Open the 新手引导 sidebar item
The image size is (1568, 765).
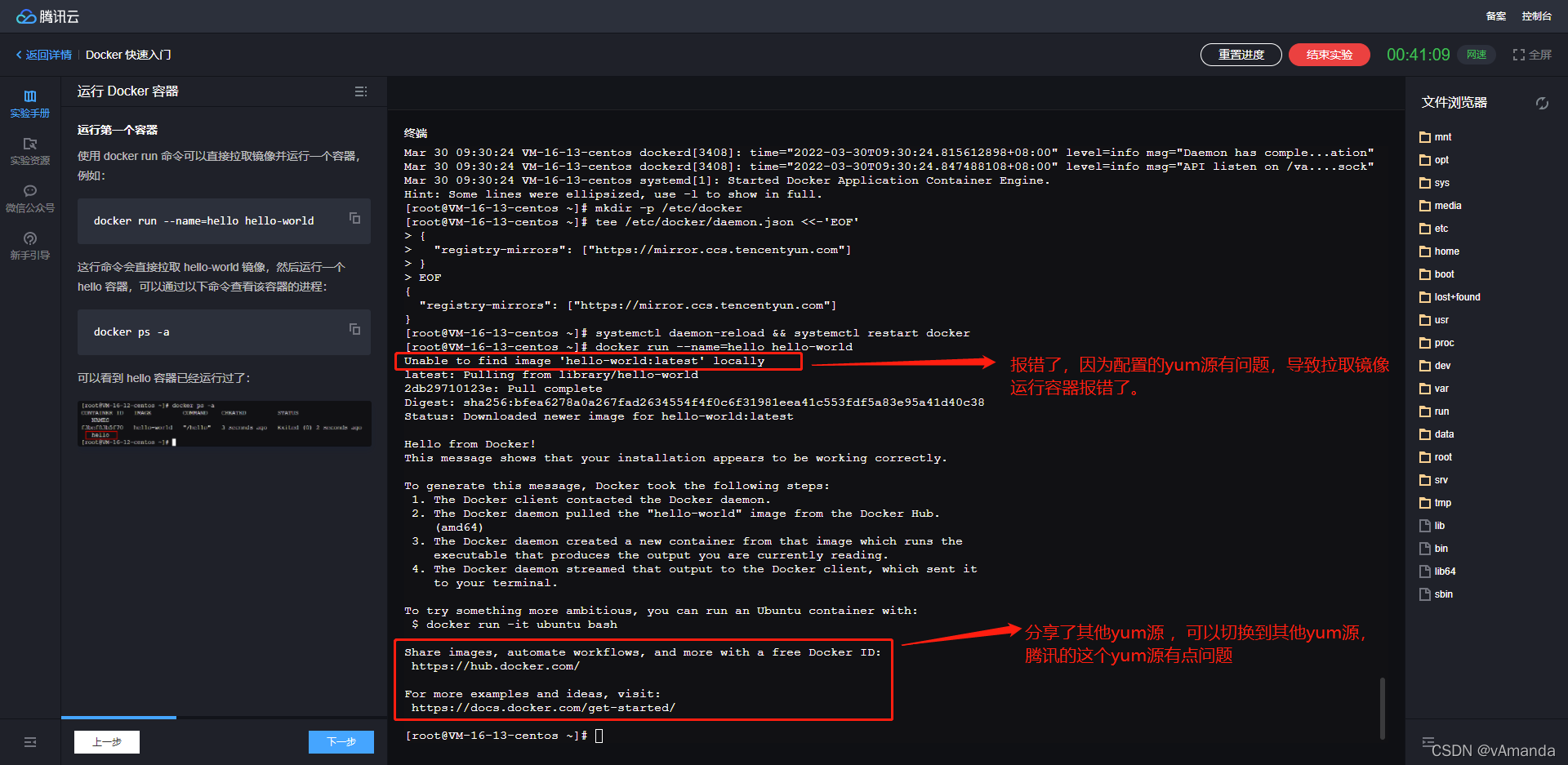point(30,246)
